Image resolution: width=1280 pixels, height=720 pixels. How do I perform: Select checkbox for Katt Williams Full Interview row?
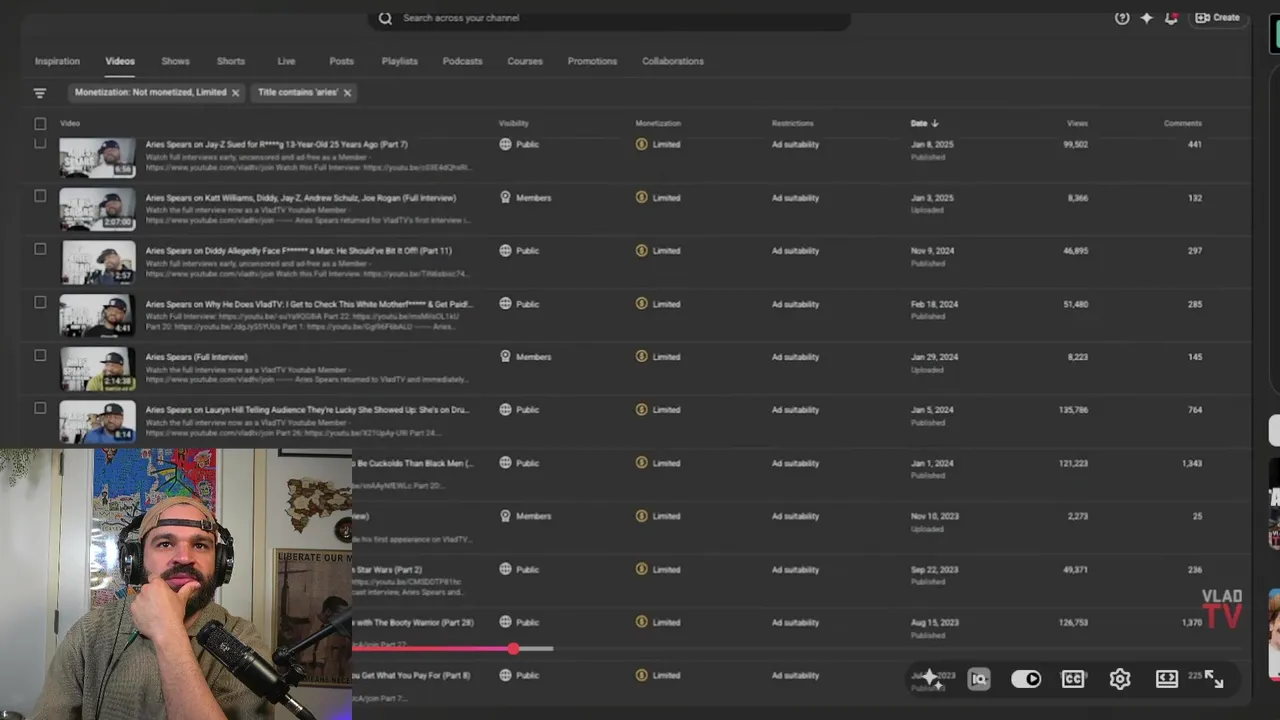click(x=40, y=196)
